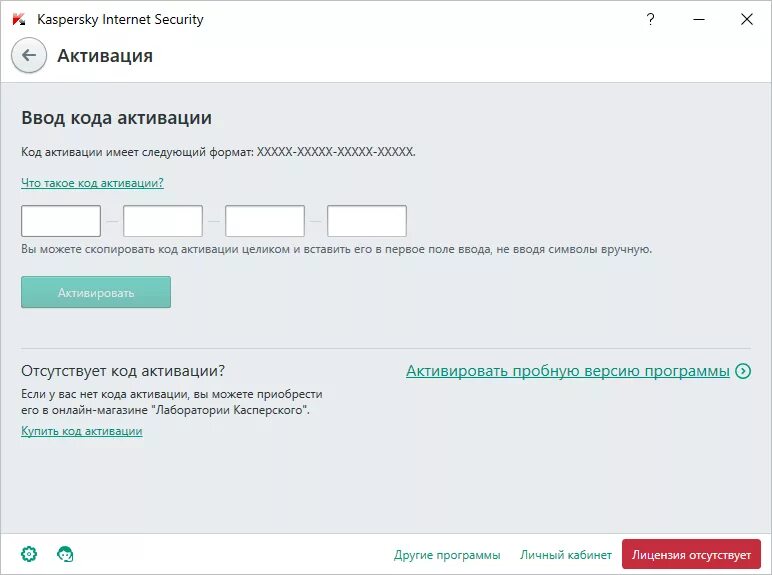Open 'Личный кабинет' in the footer
The height and width of the screenshot is (575, 772).
pos(566,555)
